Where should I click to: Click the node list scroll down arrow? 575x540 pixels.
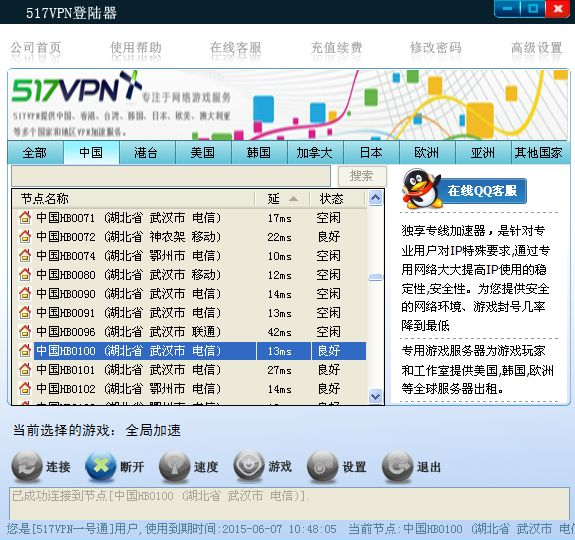coord(376,396)
